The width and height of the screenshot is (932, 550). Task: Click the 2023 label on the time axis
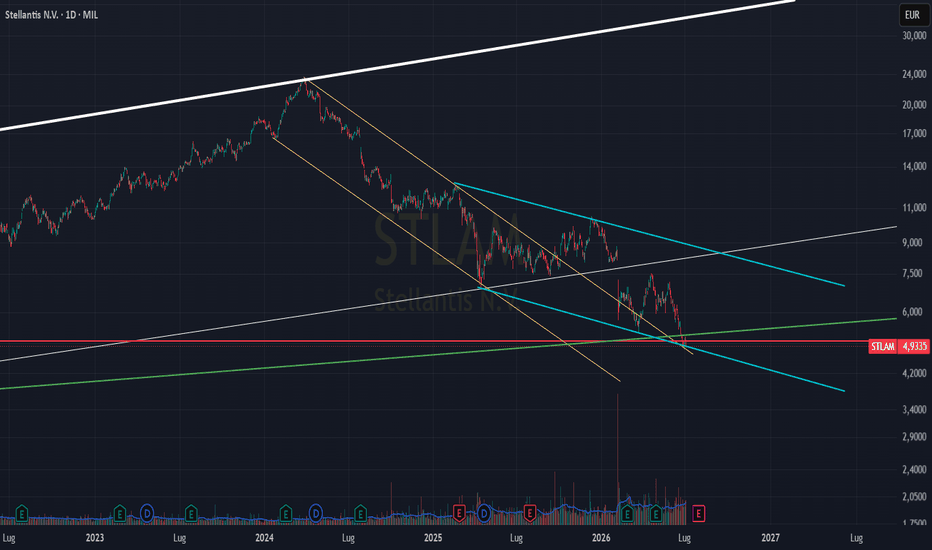[x=95, y=538]
